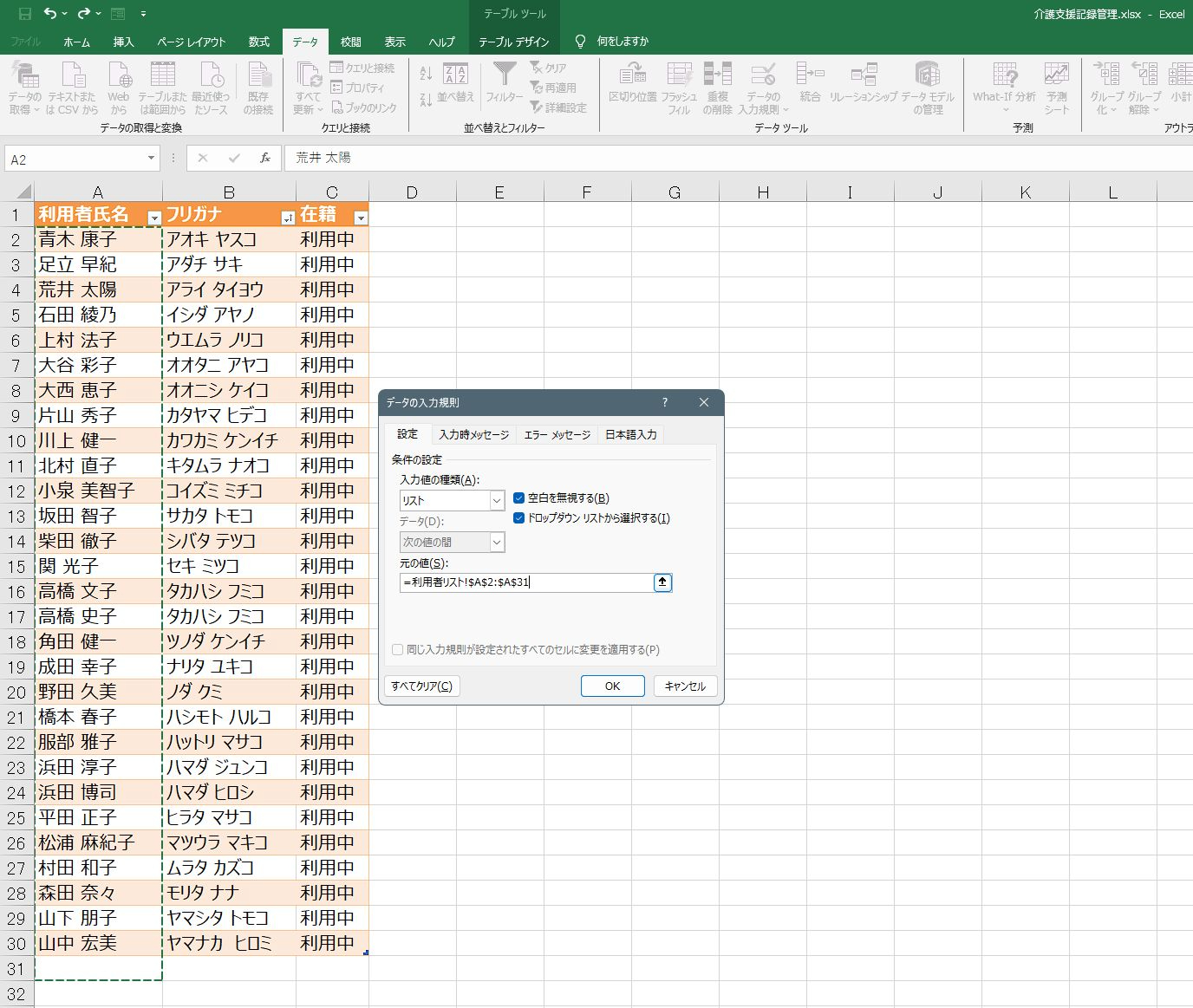This screenshot has width=1193, height=1008.
Task: Open the quick access toolbar customize dropdown
Action: pos(143,14)
